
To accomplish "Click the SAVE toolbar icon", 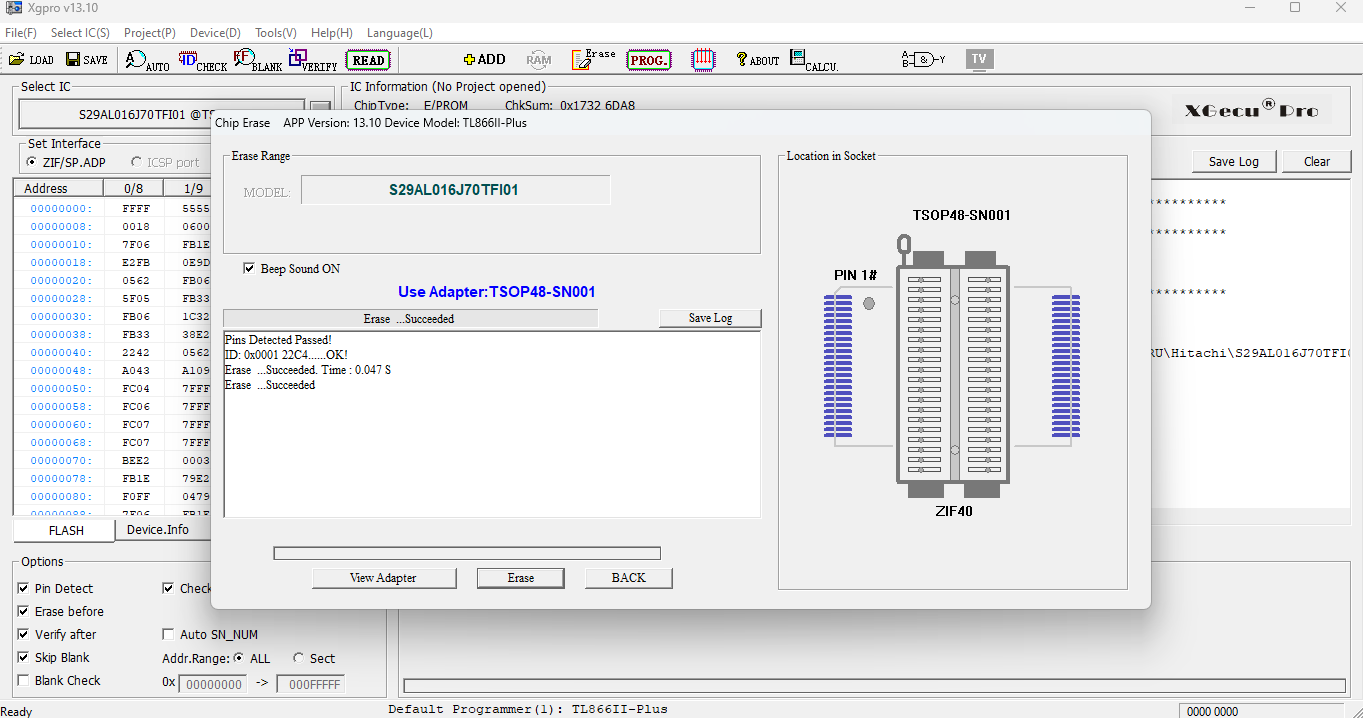I will [87, 60].
